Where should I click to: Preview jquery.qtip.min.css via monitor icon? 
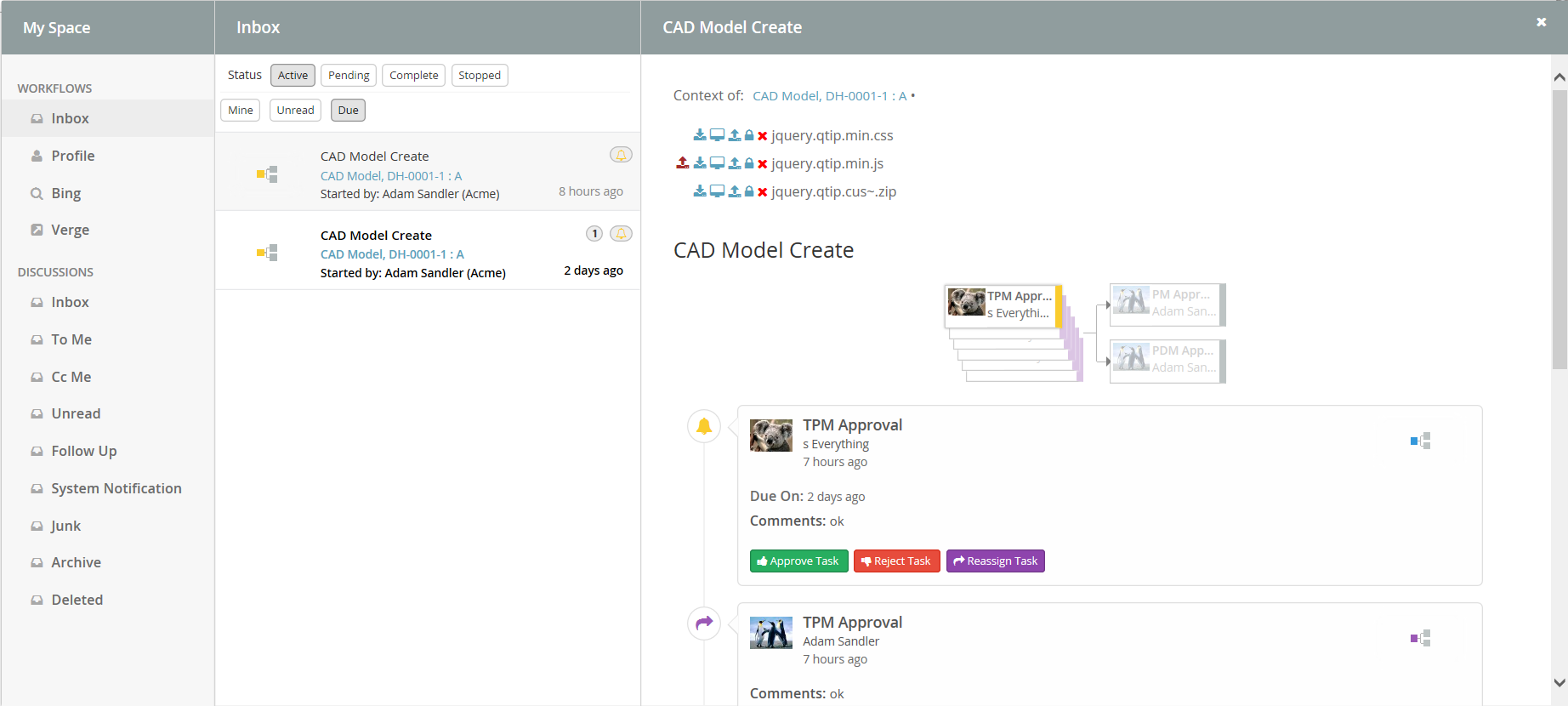tap(717, 135)
